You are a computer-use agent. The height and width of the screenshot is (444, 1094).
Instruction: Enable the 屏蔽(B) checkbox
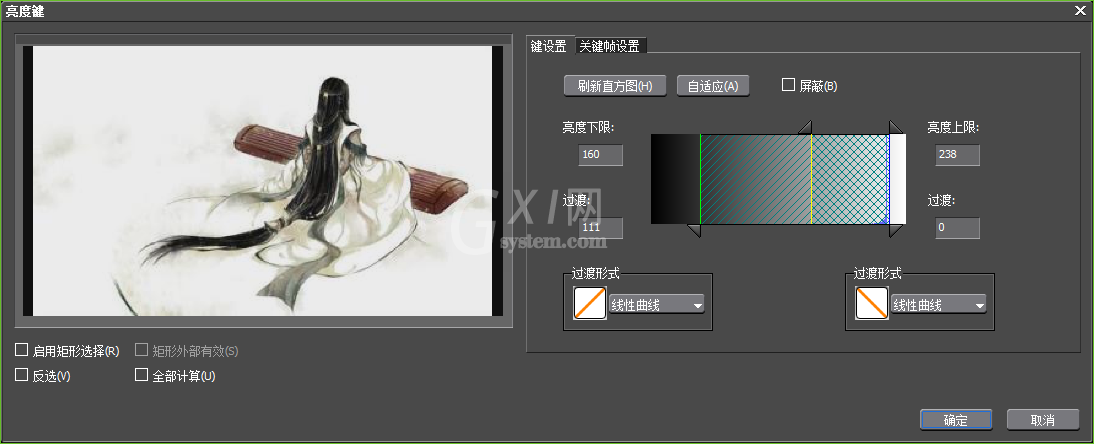788,85
